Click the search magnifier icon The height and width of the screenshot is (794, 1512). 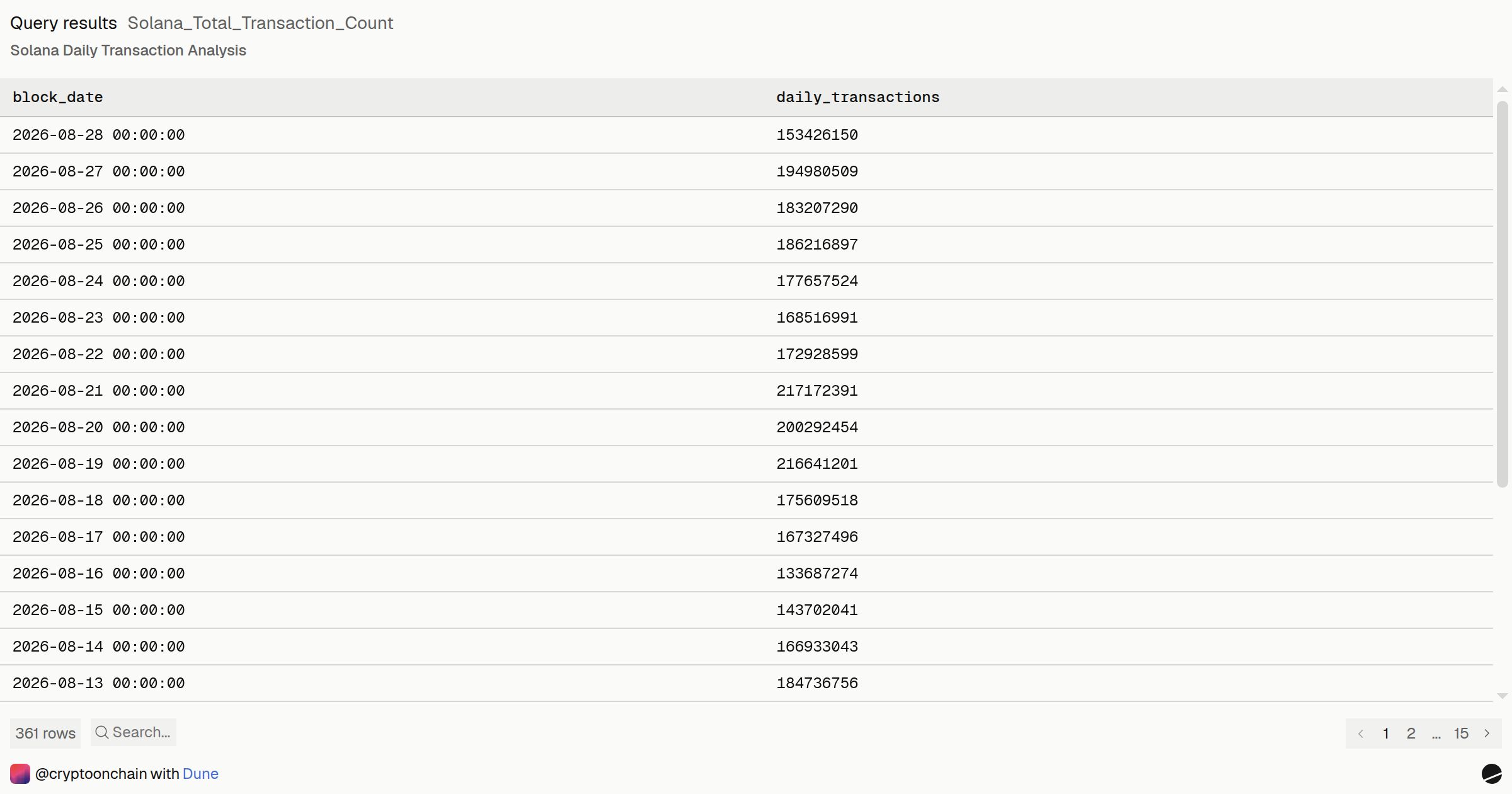click(x=101, y=732)
